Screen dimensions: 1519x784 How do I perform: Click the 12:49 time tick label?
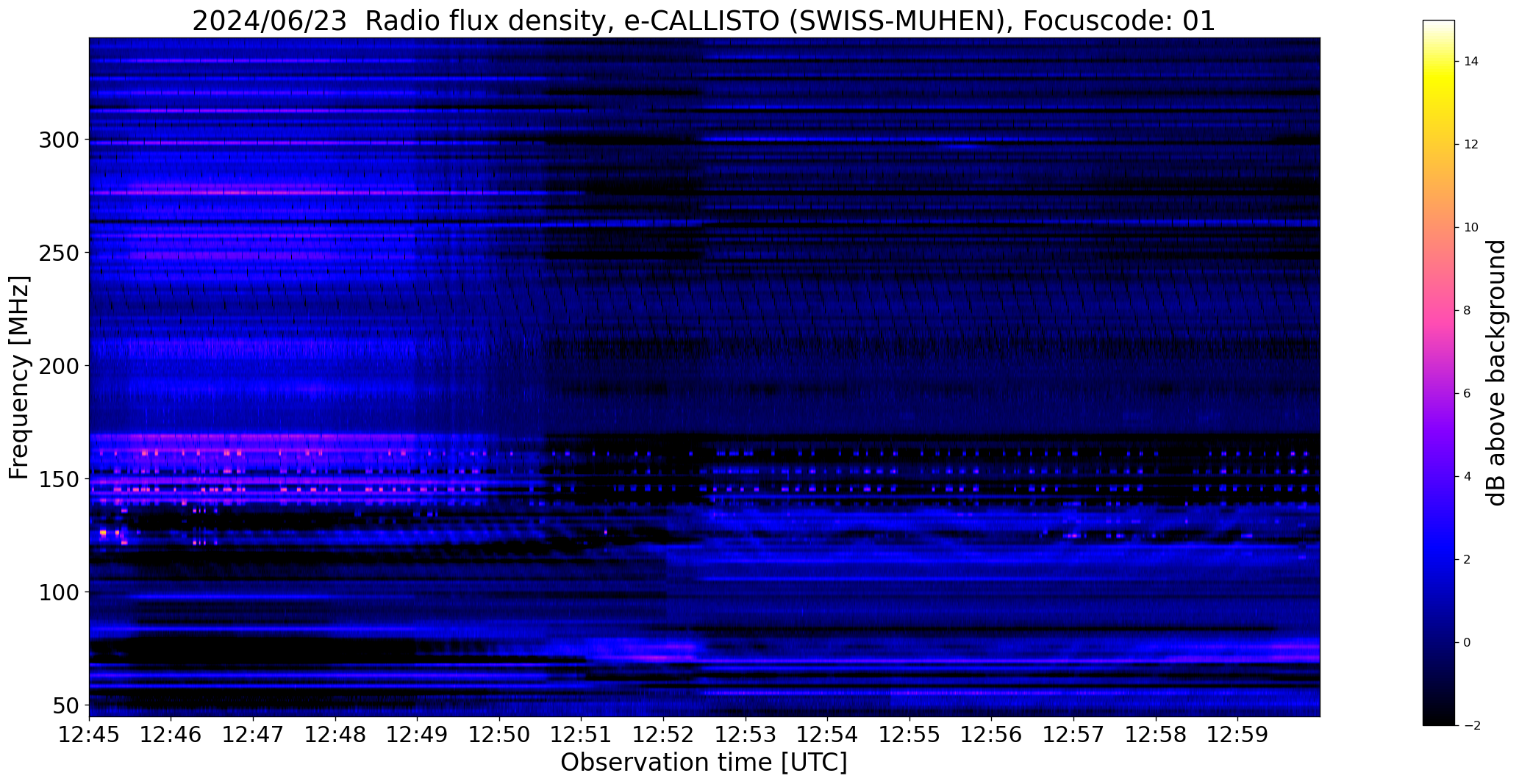[417, 734]
